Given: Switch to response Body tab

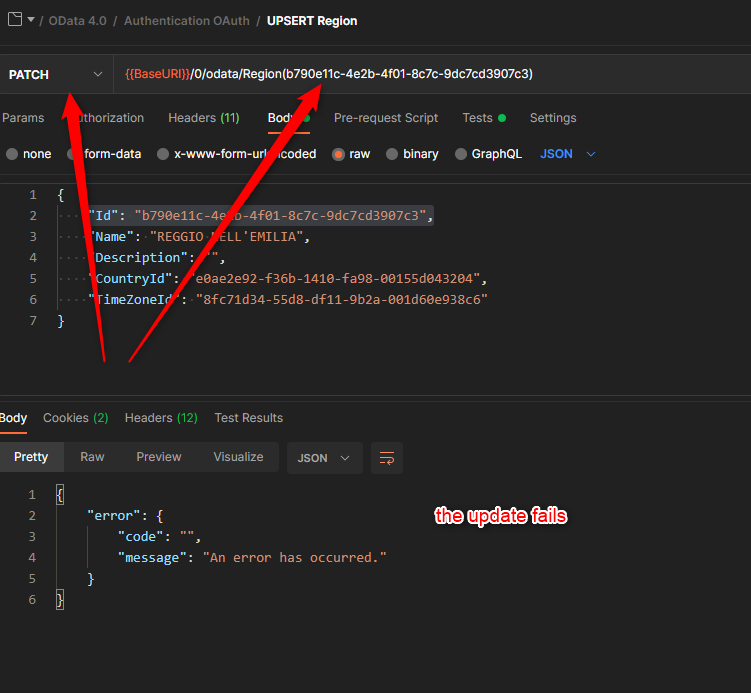Looking at the screenshot, I should click(13, 418).
